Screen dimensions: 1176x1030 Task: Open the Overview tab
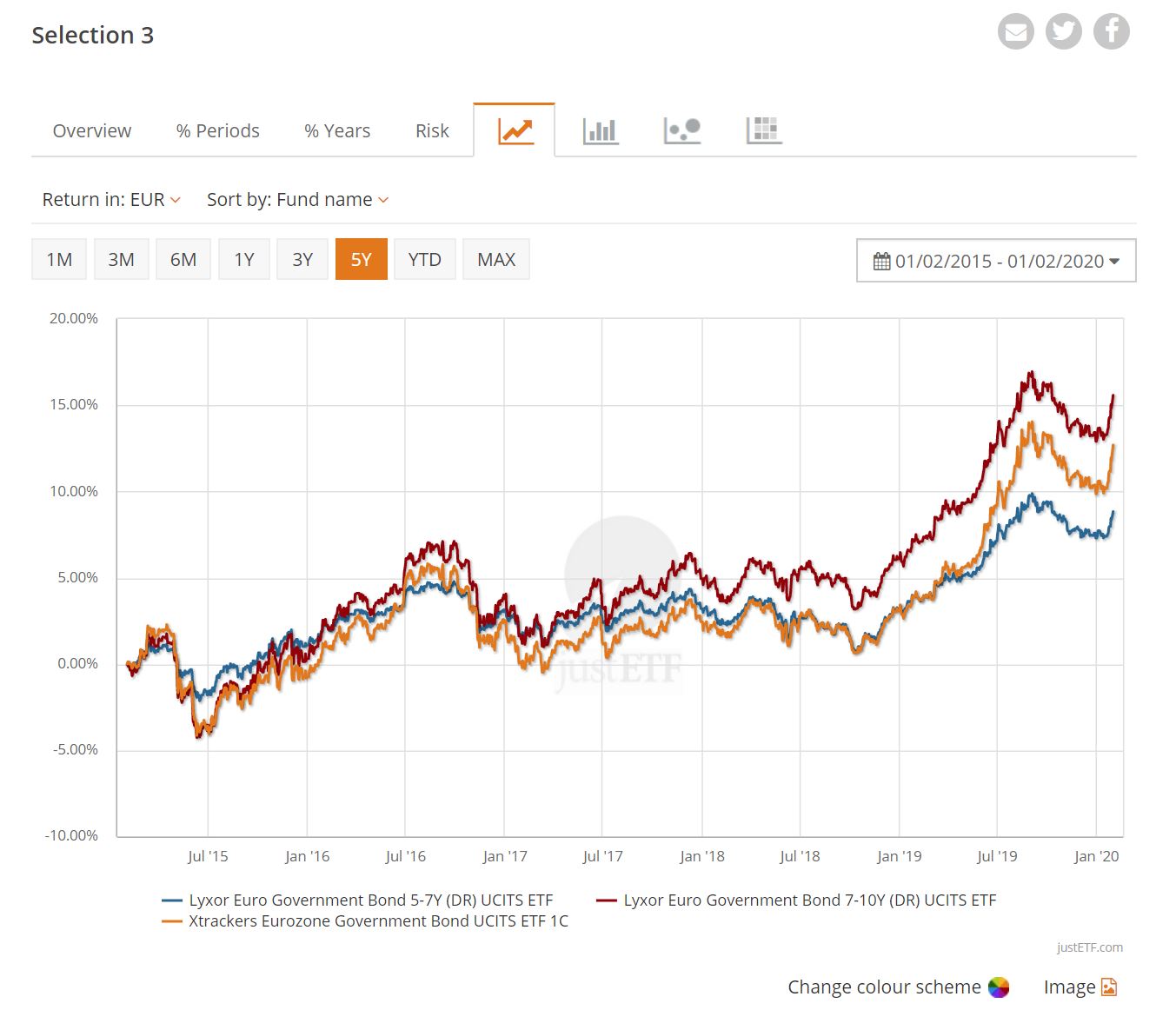coord(92,131)
